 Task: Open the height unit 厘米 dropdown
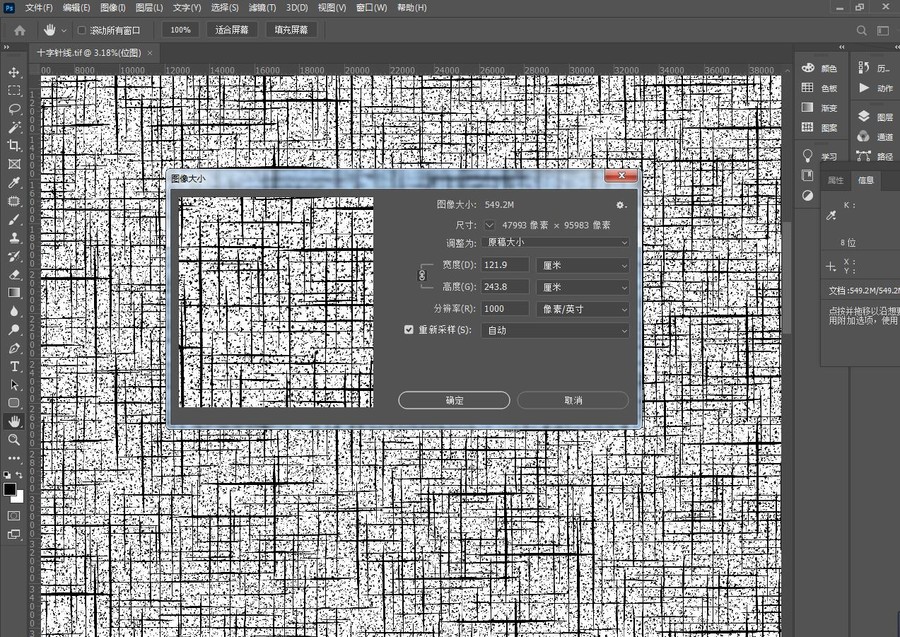[583, 287]
